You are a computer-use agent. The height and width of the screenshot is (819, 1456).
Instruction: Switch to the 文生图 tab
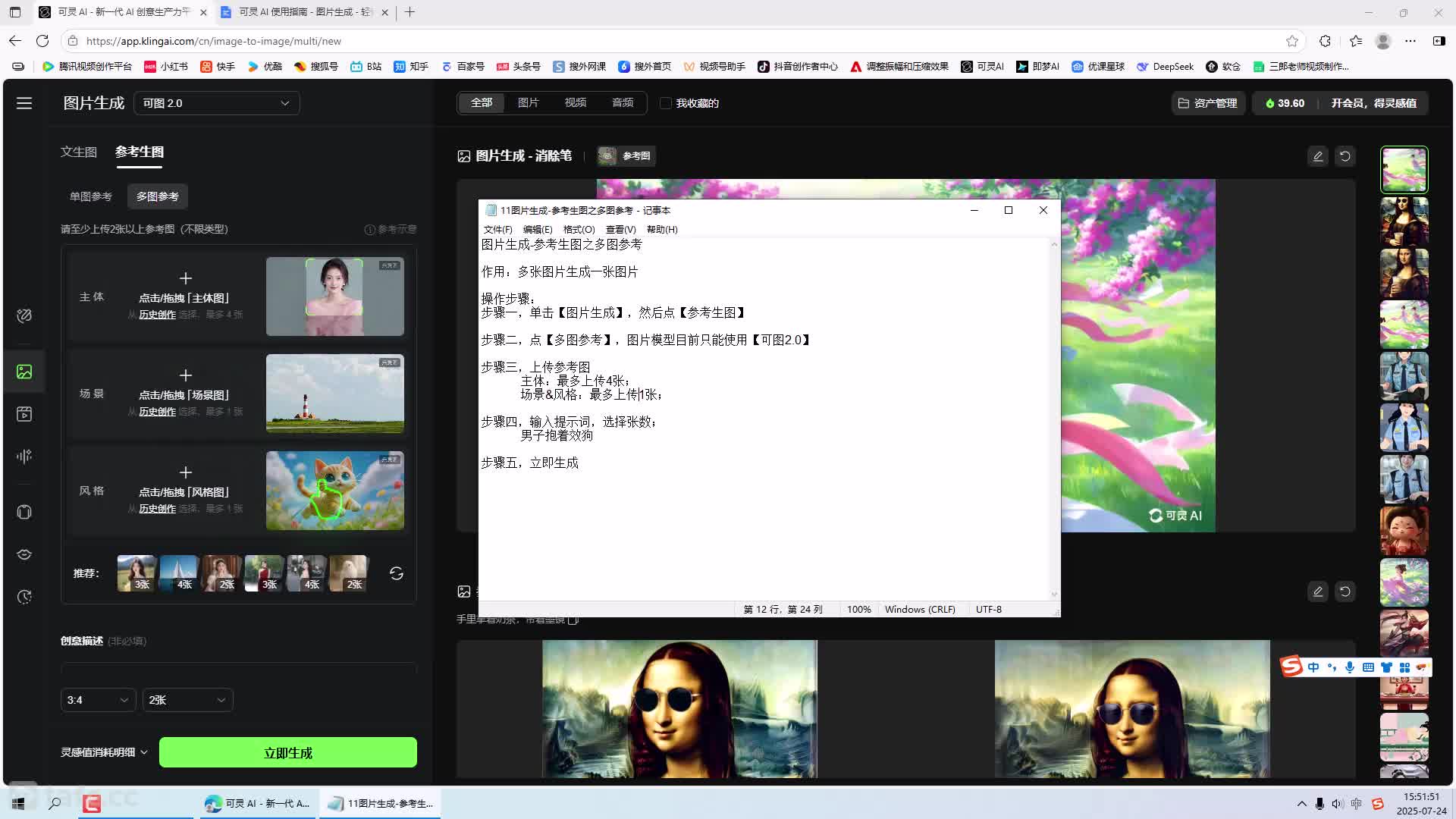(79, 152)
